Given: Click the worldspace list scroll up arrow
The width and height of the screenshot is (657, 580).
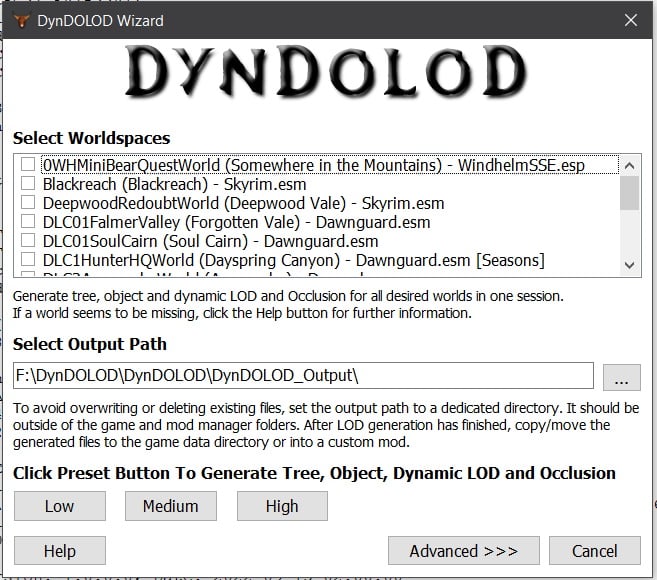Looking at the screenshot, I should (629, 166).
